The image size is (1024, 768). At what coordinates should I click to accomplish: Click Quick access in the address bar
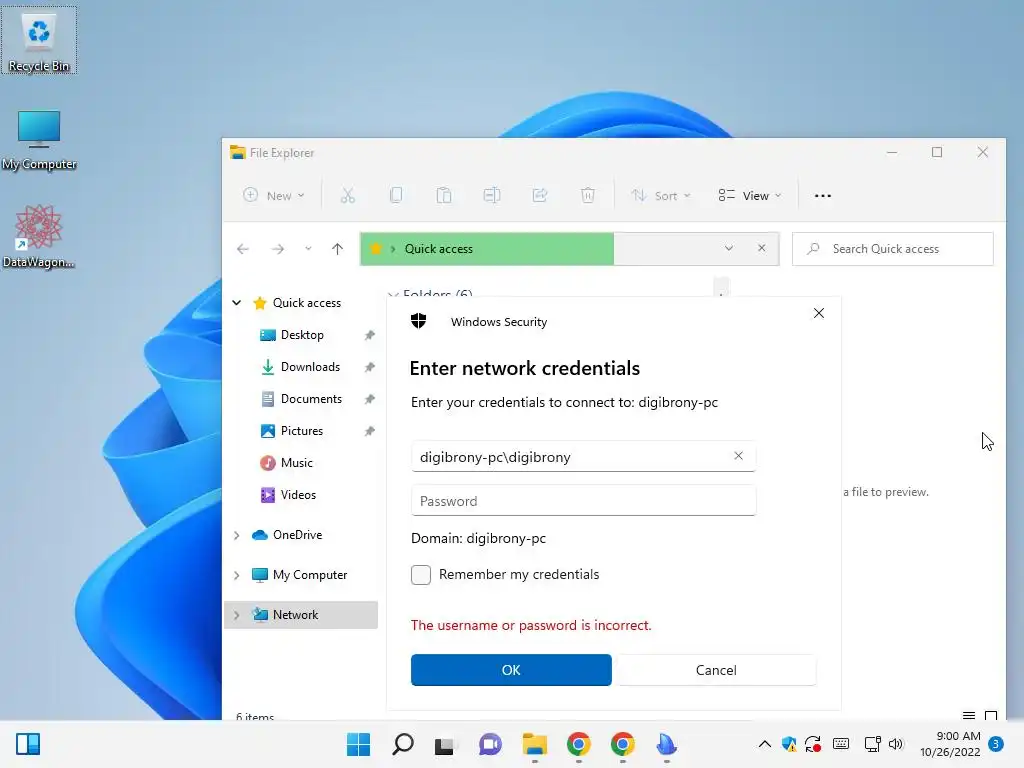point(438,249)
